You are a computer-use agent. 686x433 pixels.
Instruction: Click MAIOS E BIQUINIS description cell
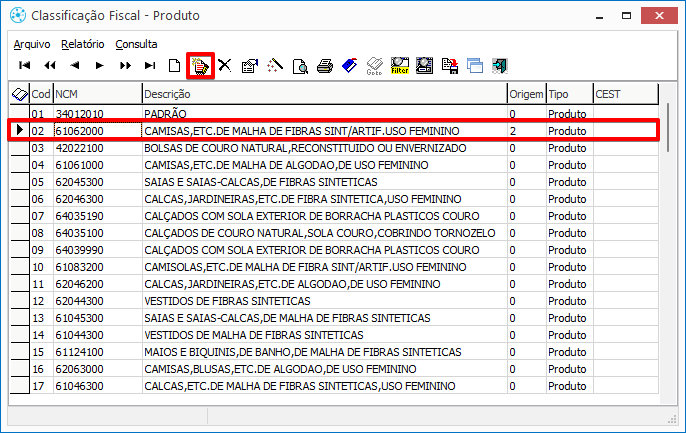point(325,352)
